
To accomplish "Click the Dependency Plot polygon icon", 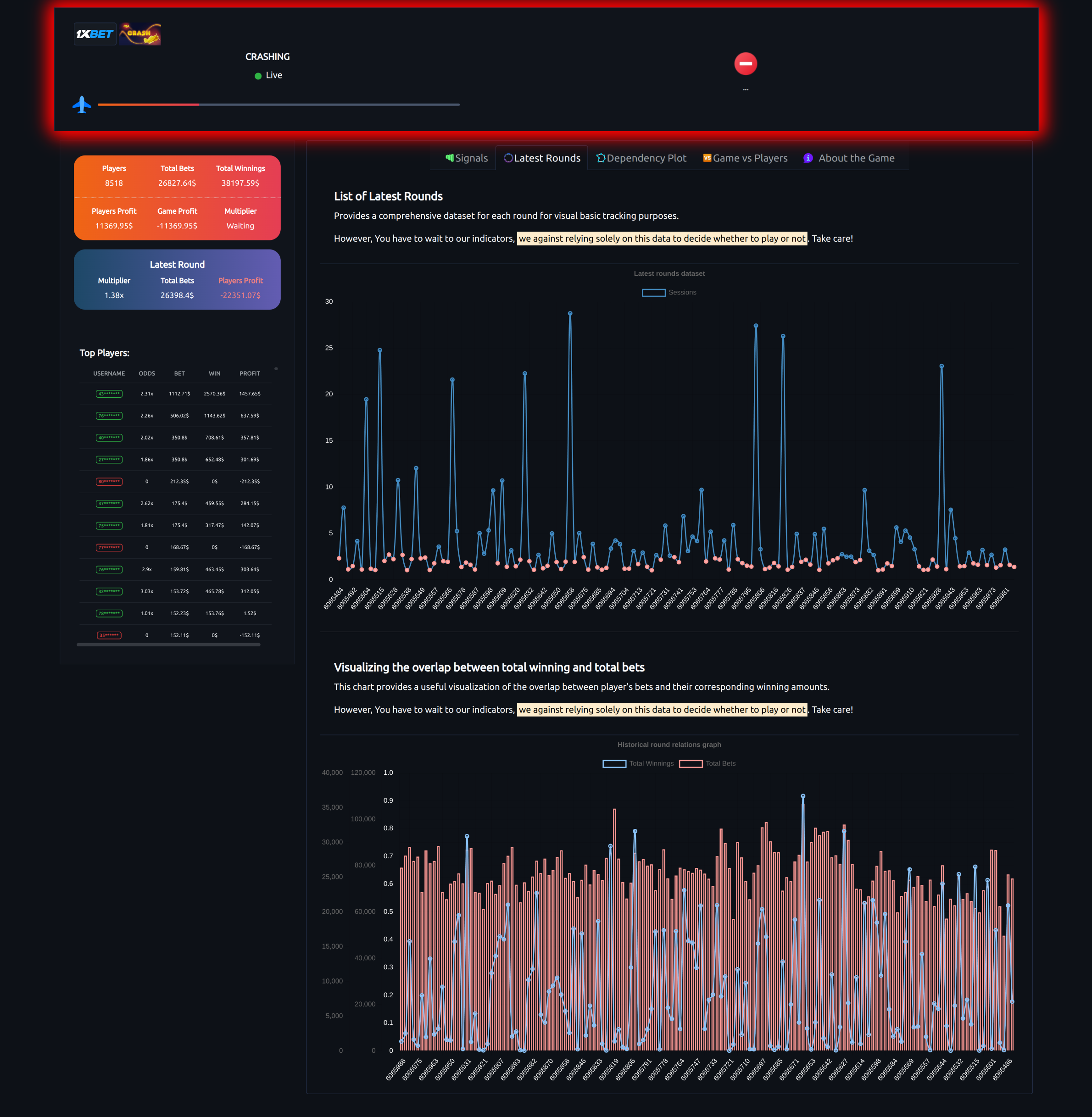I will [601, 158].
